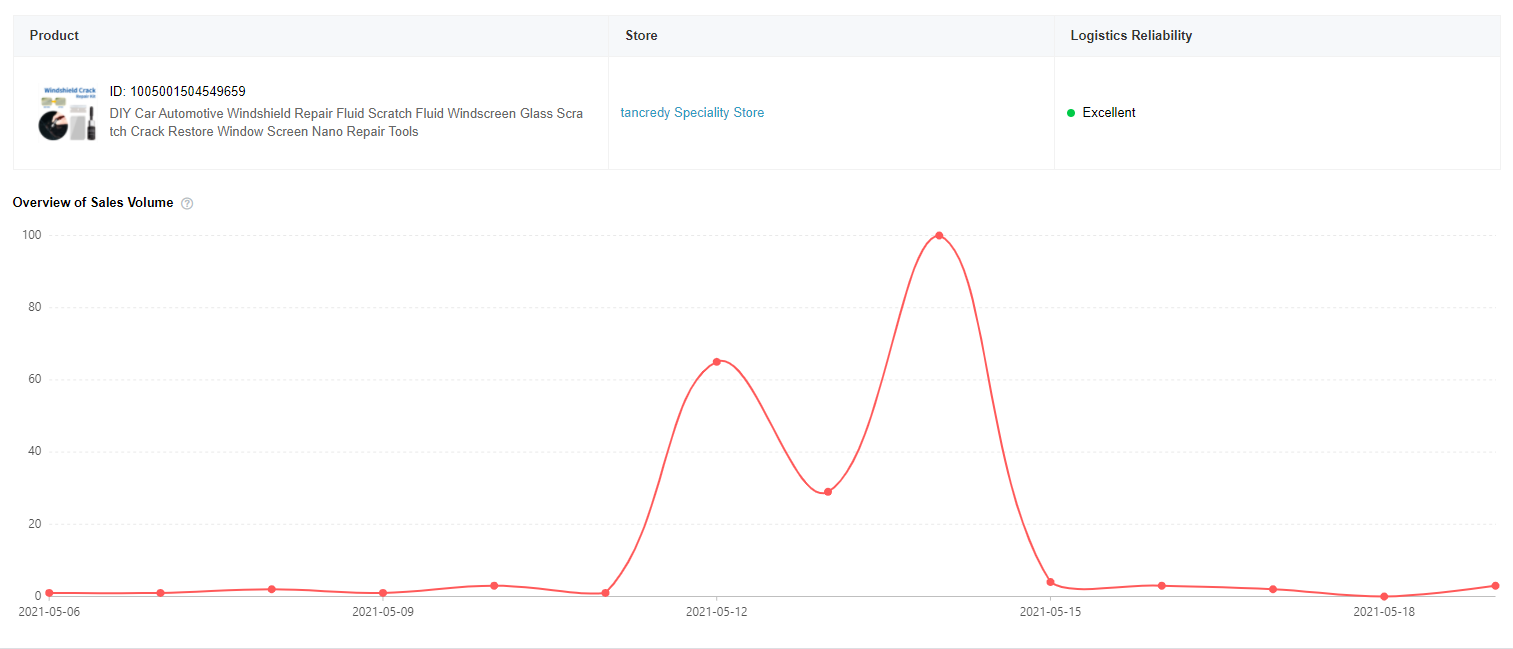This screenshot has width=1513, height=649.
Task: Click the dip data point between the two peaks
Action: (828, 492)
